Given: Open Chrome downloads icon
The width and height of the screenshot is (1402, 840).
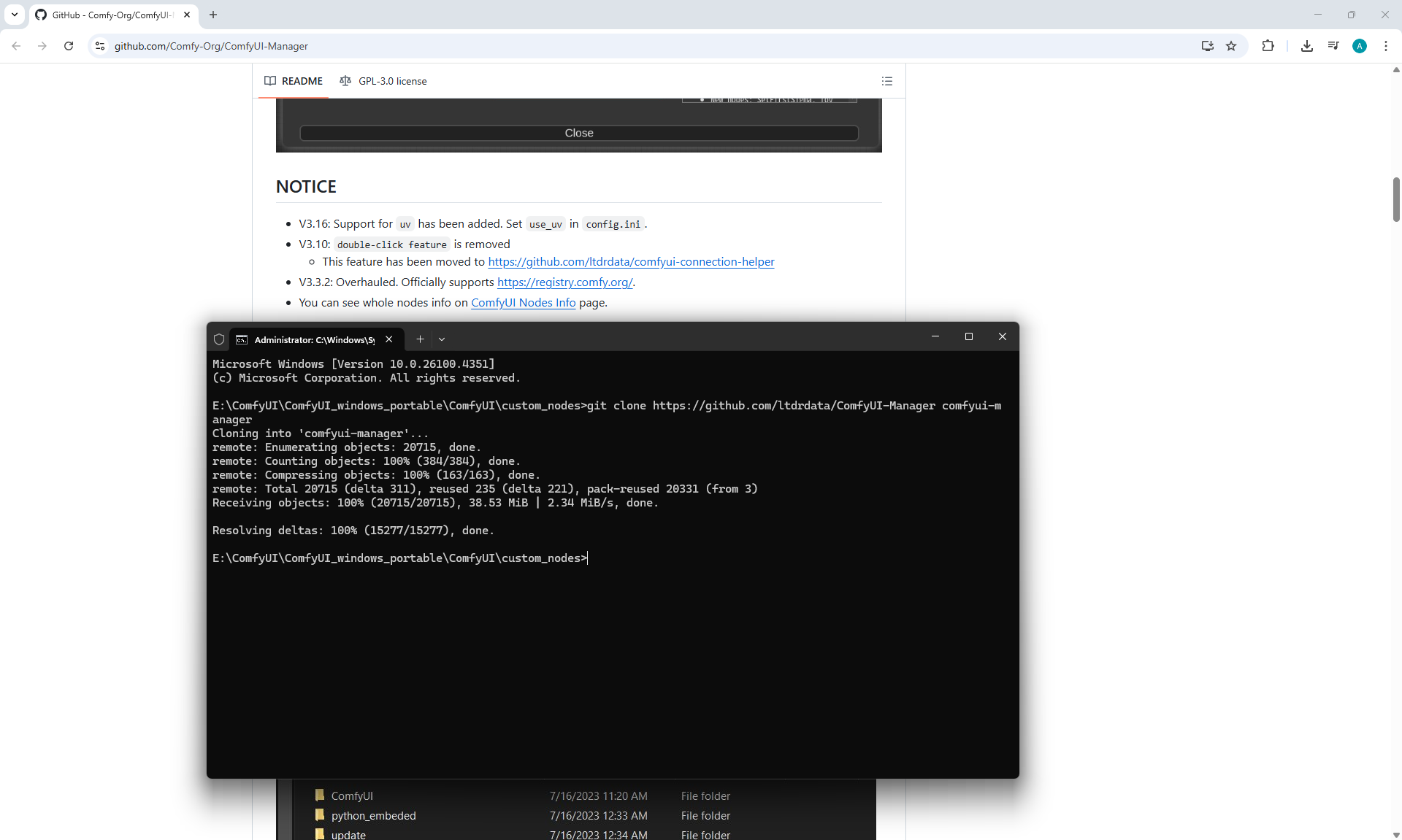Looking at the screenshot, I should coord(1307,46).
